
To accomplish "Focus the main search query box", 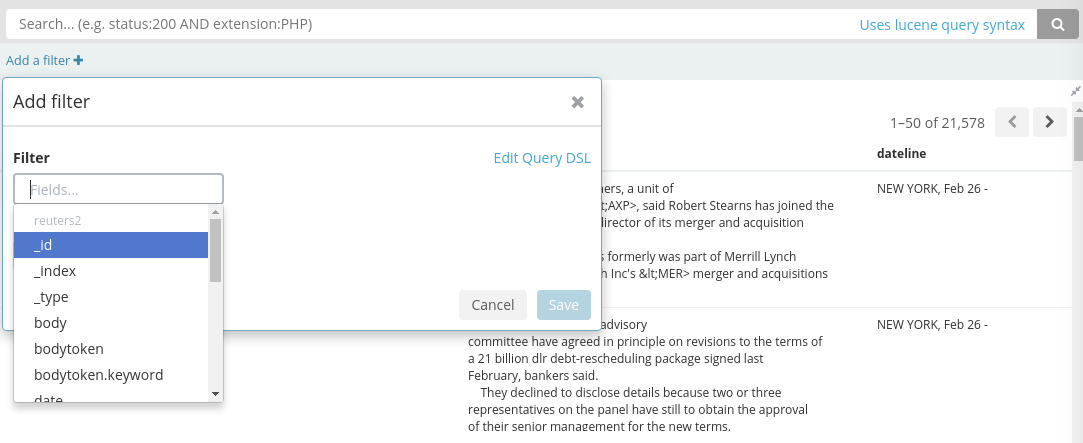I will pos(428,25).
